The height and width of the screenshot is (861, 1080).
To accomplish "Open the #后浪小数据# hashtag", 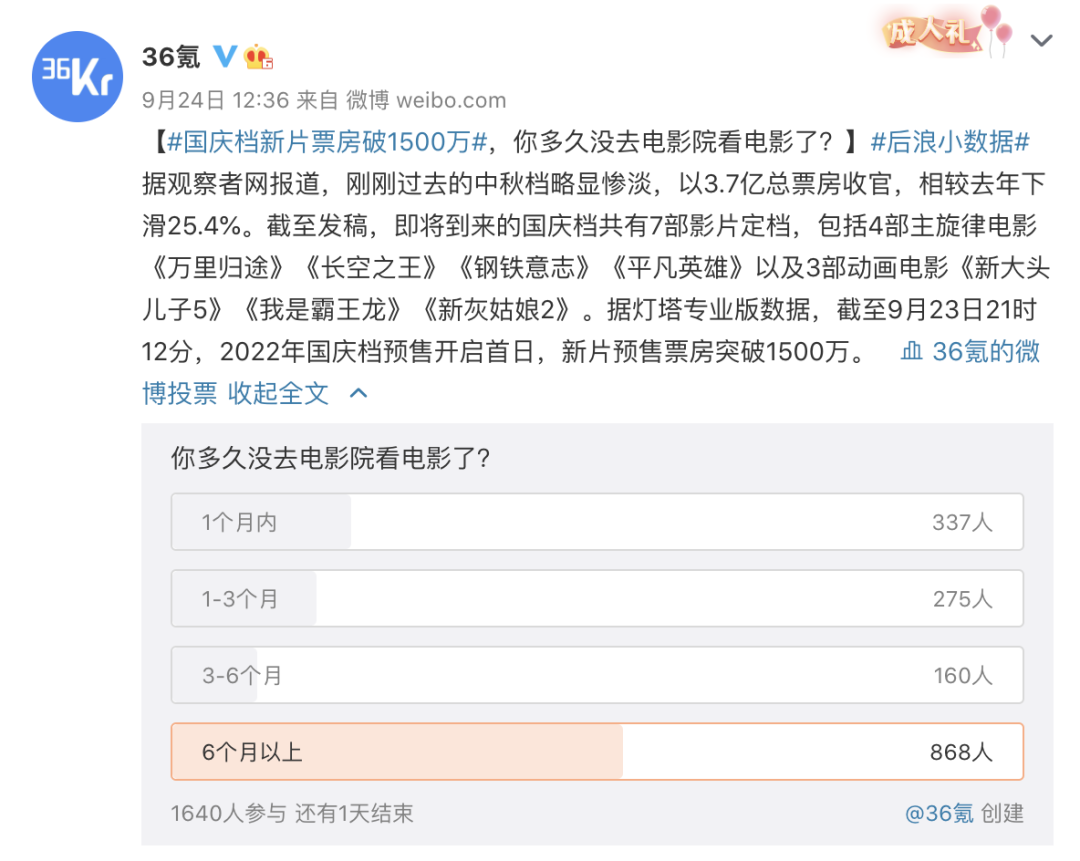I will point(950,142).
